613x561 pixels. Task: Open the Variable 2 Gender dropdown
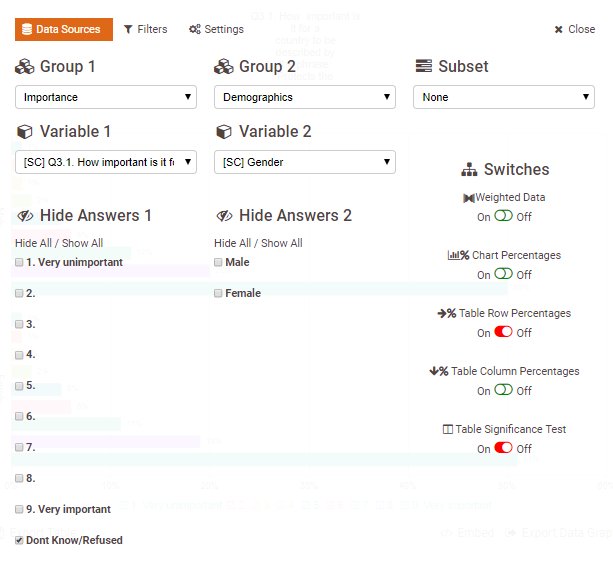tap(305, 162)
